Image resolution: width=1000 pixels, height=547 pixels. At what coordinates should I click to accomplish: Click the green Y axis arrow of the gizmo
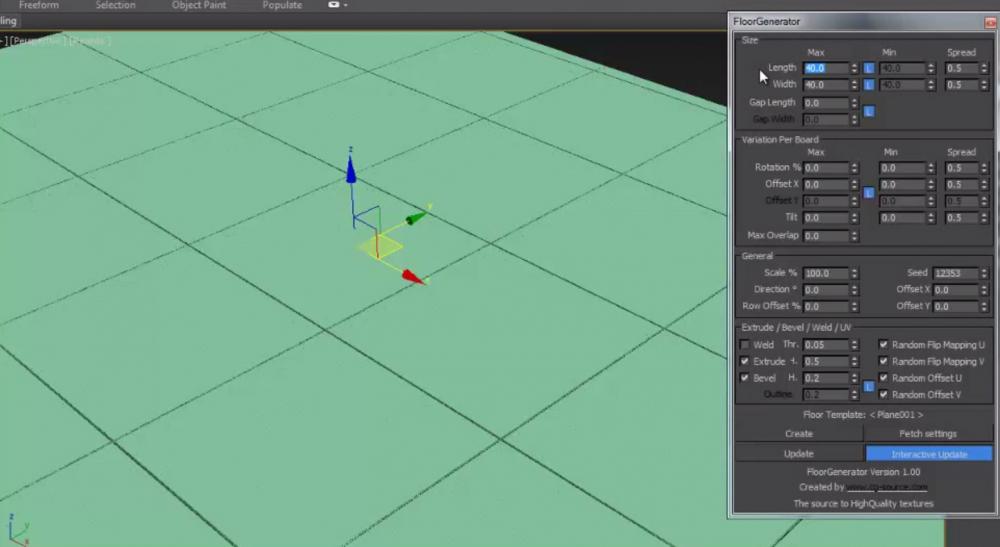418,217
